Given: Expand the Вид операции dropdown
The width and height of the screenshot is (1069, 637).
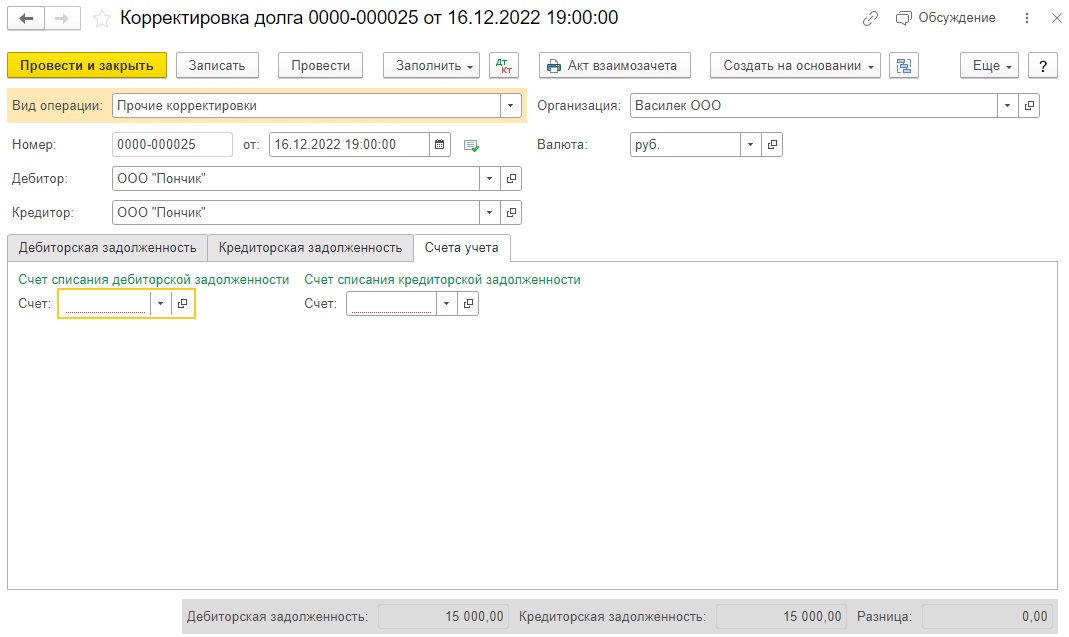Looking at the screenshot, I should pyautogui.click(x=510, y=106).
